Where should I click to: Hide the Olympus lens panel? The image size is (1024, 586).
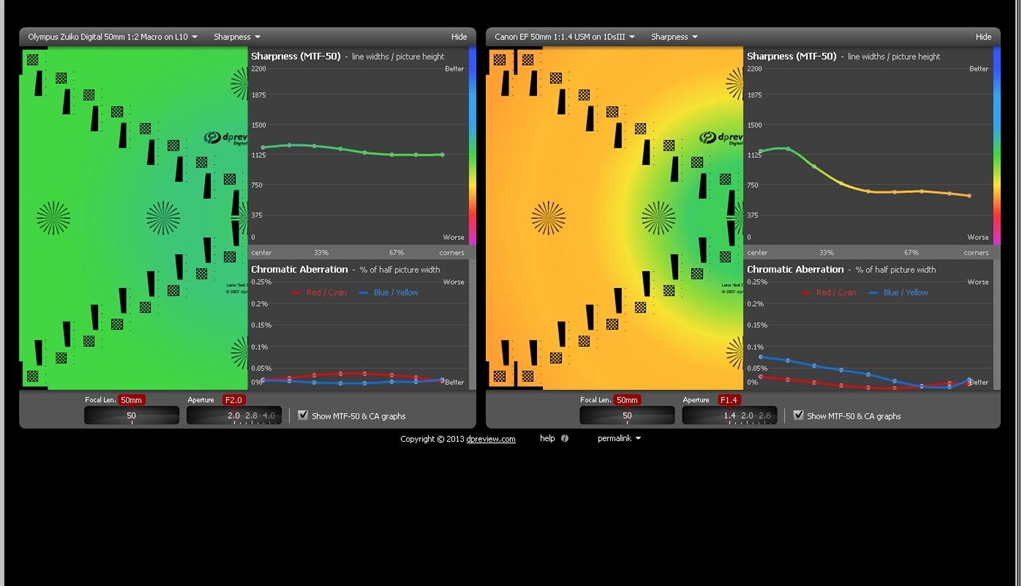(x=459, y=37)
